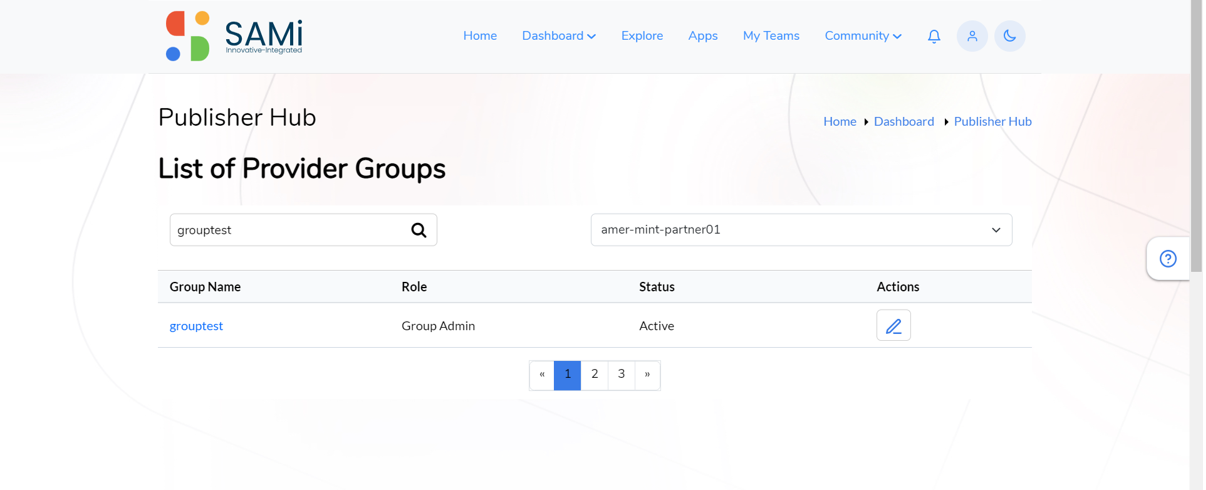
Task: Click the vertical page scrollbar
Action: [1197, 245]
